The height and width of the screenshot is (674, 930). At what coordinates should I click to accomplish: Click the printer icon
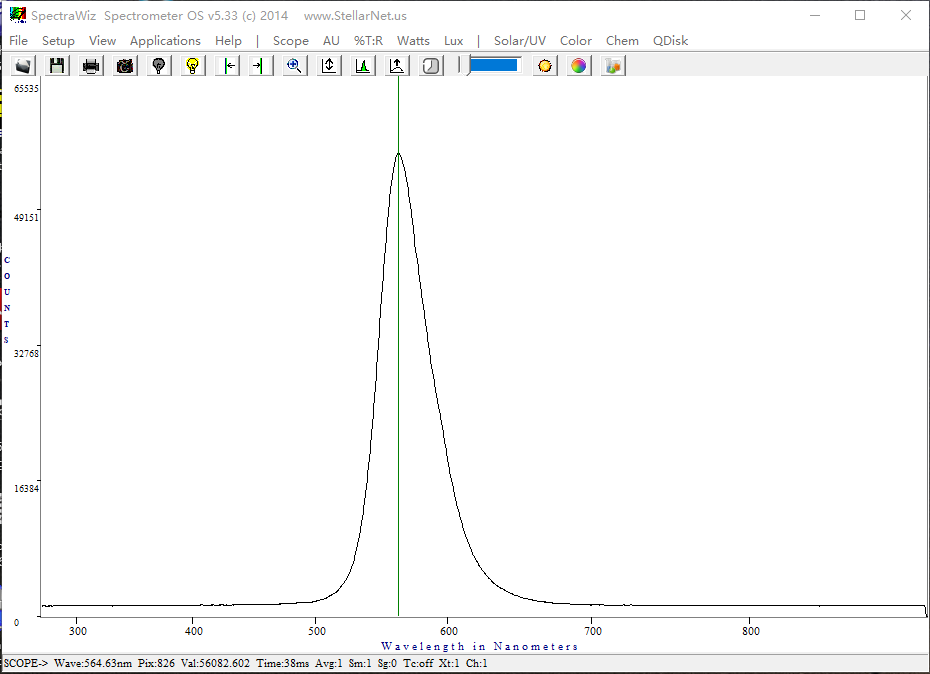coord(91,66)
